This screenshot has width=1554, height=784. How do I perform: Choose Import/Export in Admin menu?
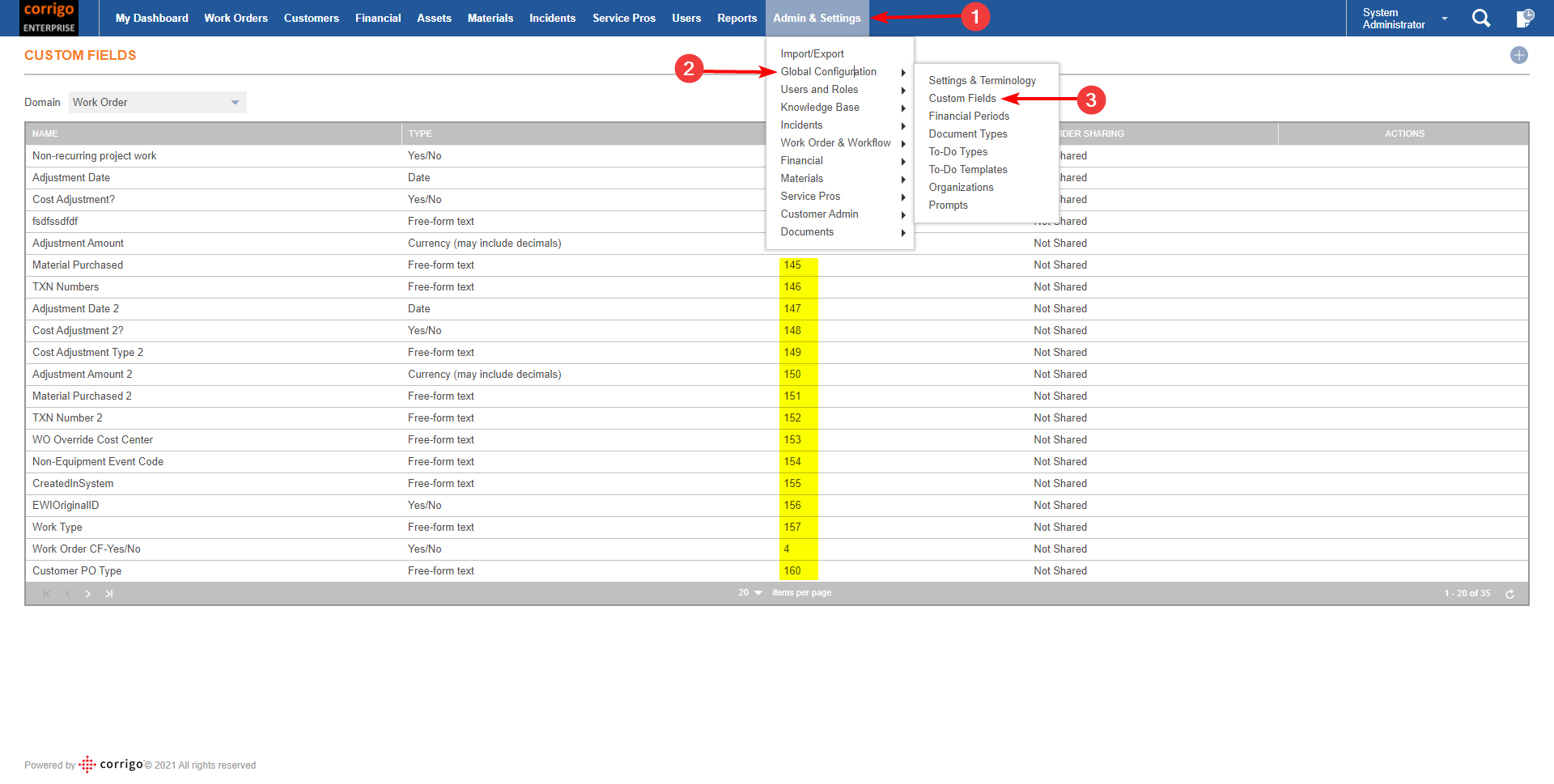812,54
